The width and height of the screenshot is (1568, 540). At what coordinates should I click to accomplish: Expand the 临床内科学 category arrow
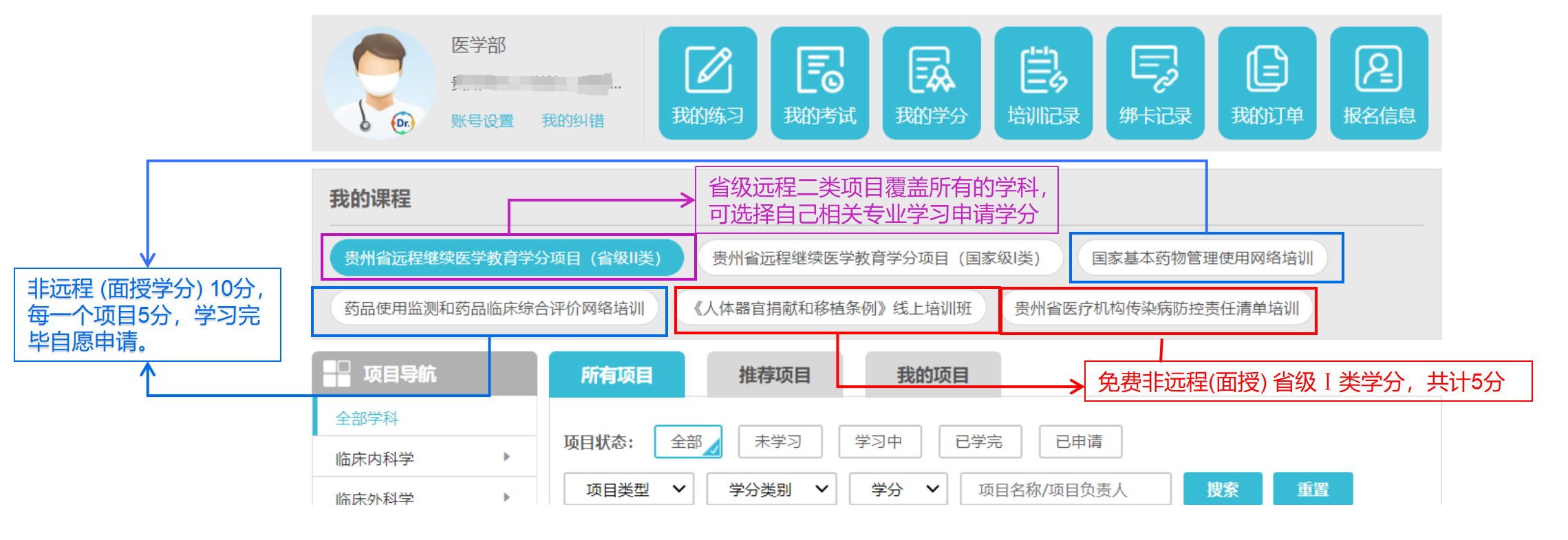[506, 457]
